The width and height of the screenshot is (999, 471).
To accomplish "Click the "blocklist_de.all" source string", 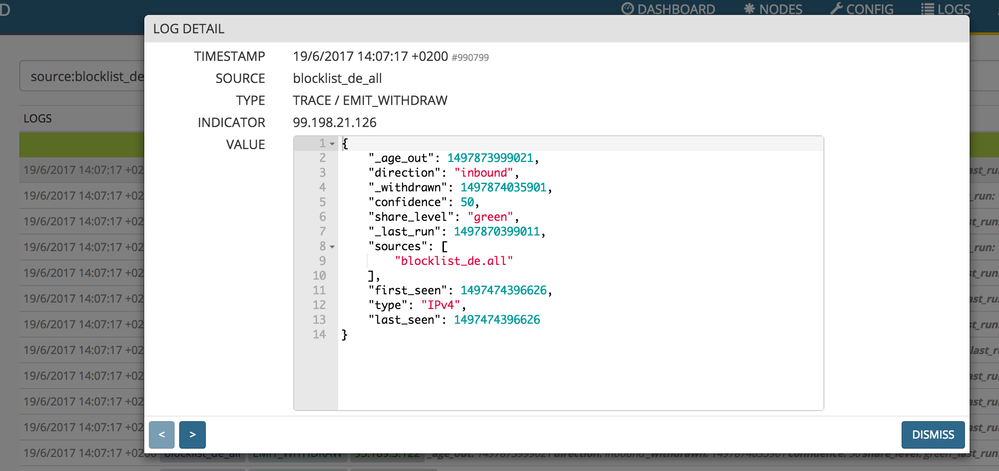I will point(454,261).
